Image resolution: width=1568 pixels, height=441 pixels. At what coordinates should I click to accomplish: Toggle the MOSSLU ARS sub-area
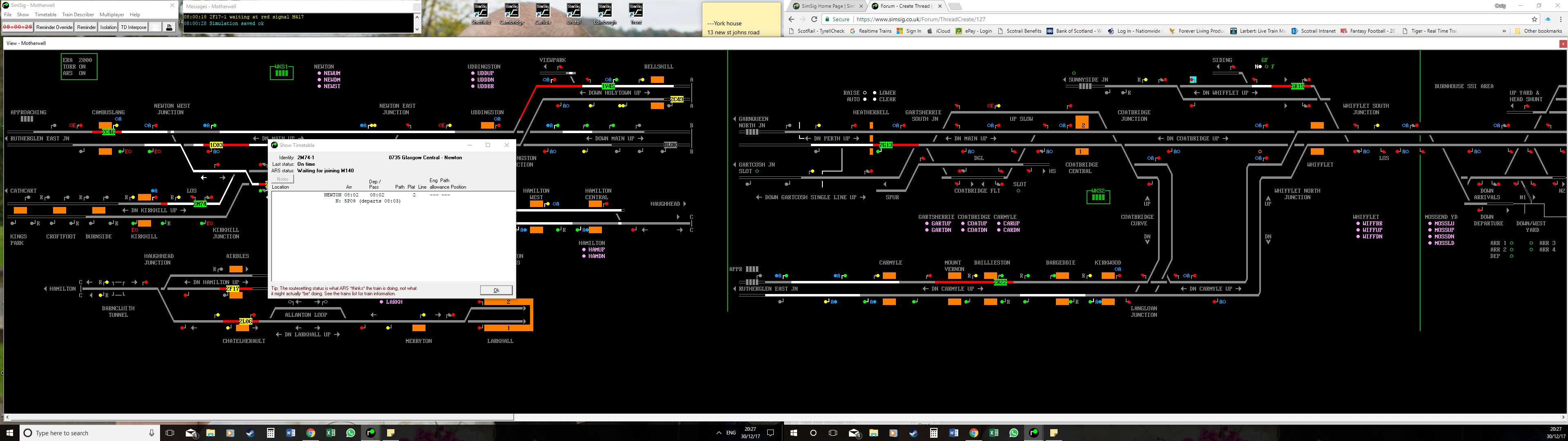click(x=1441, y=223)
